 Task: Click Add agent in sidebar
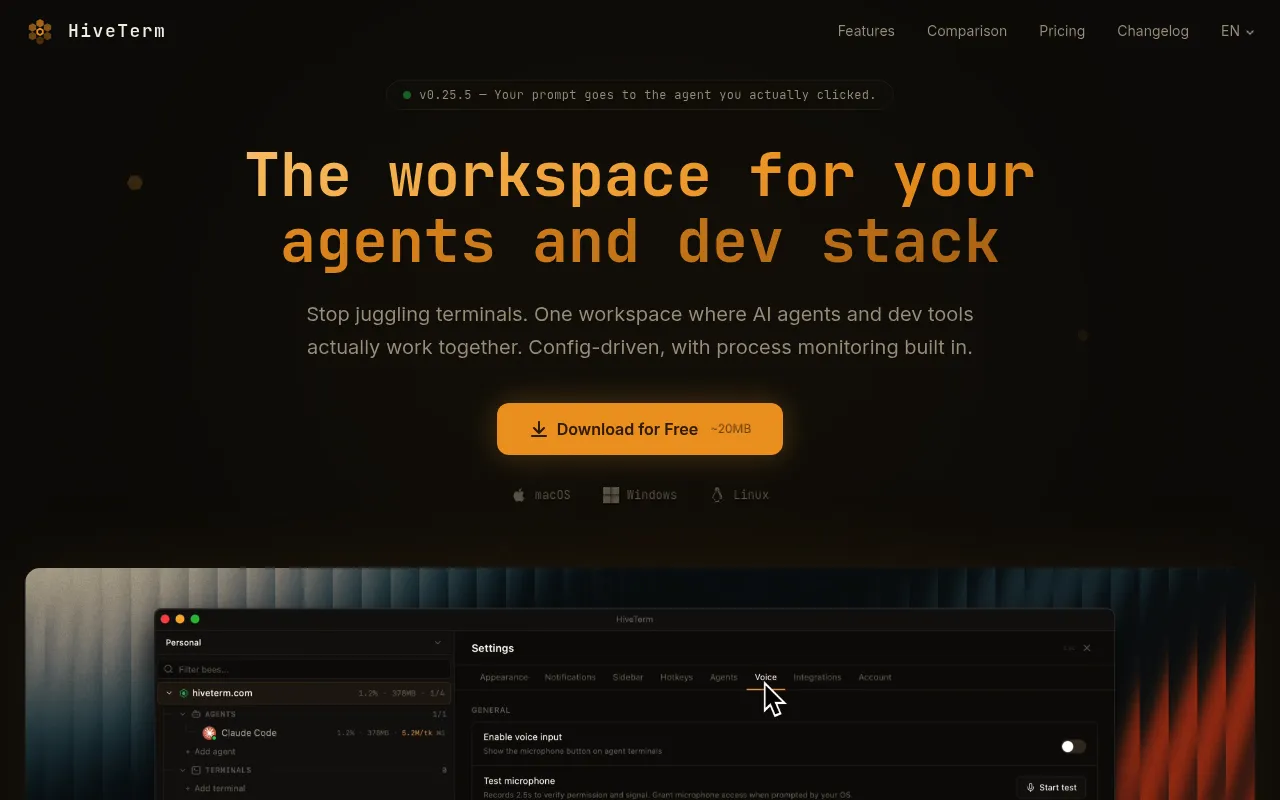click(211, 752)
